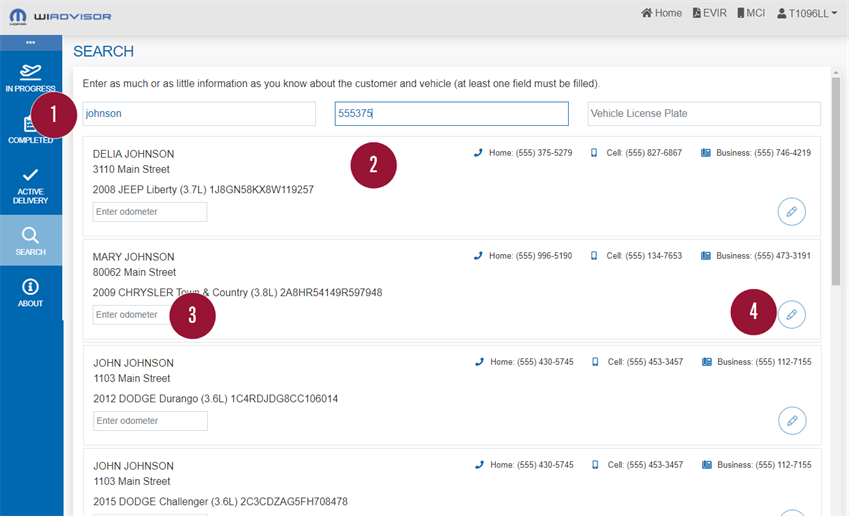Viewport: 849px width, 516px height.
Task: Click Mary Johnson's home phone icon
Action: (478, 256)
